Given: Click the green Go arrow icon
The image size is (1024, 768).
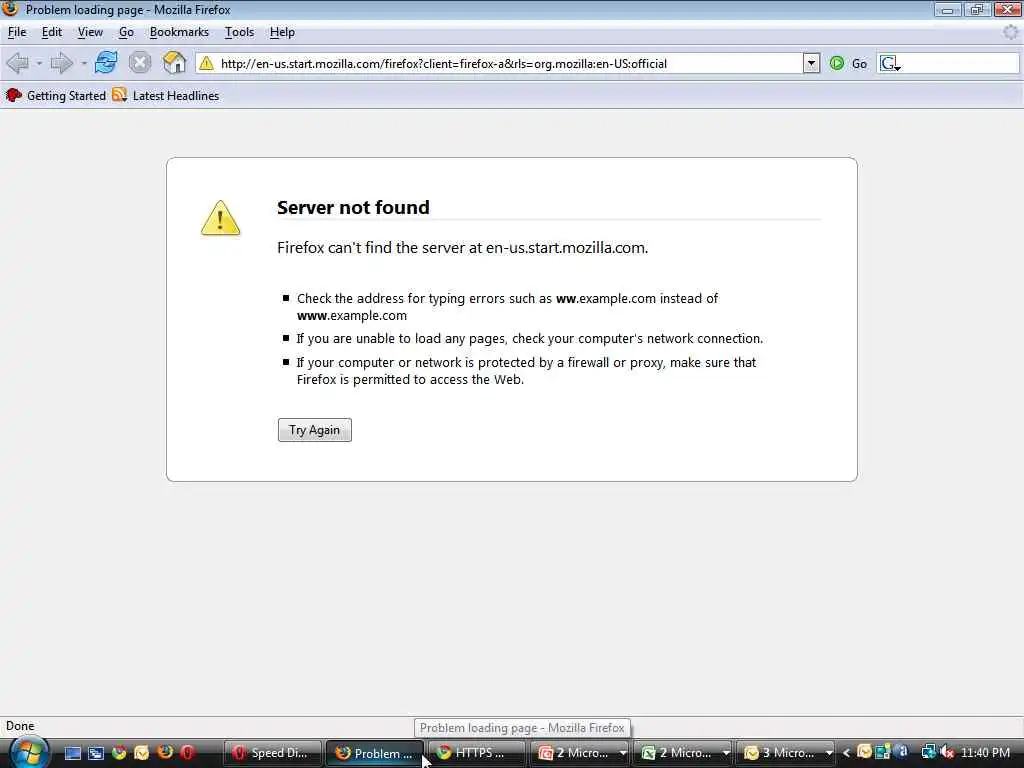Looking at the screenshot, I should pos(837,63).
